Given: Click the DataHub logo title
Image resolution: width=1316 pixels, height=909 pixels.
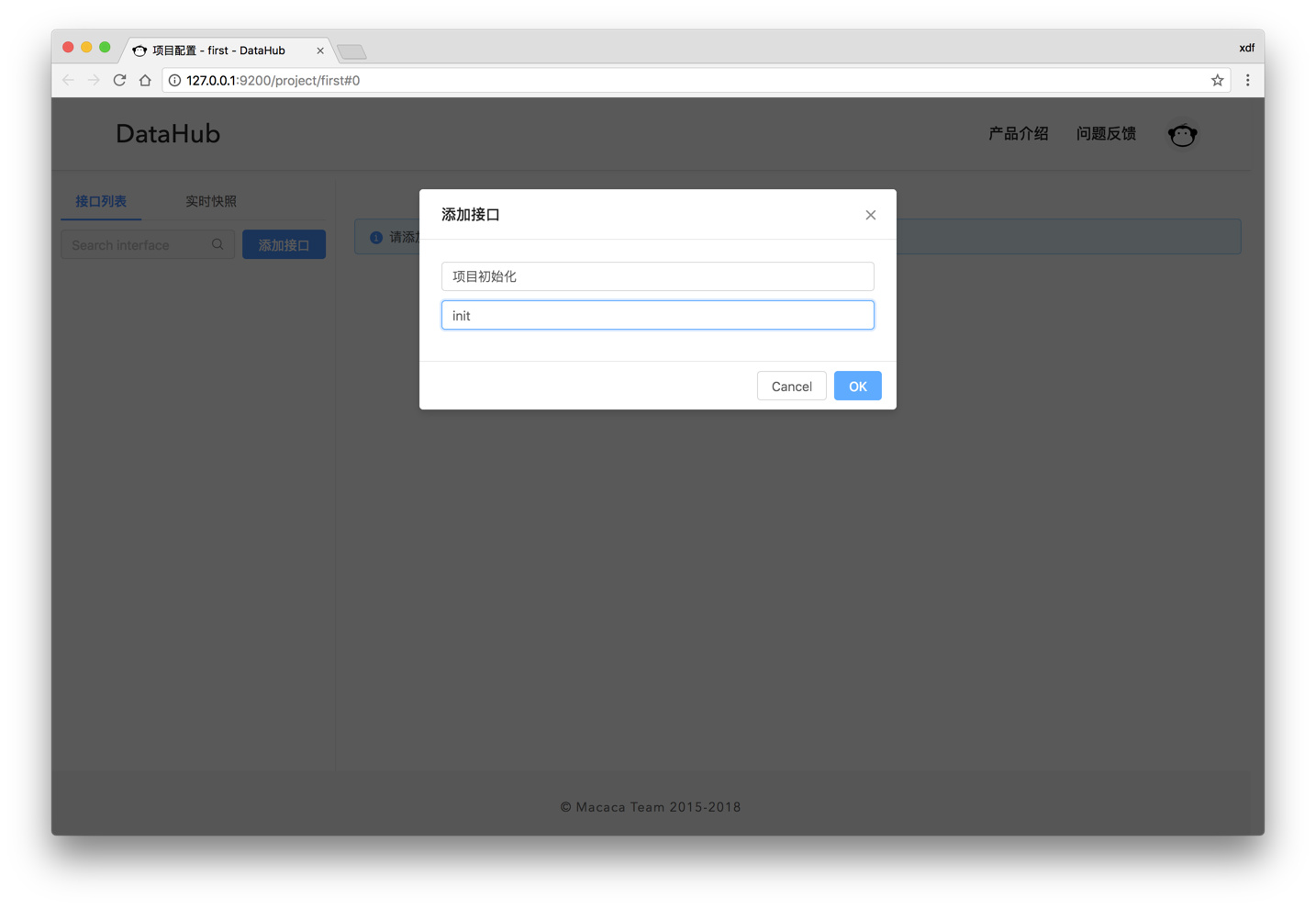Looking at the screenshot, I should click(x=168, y=134).
